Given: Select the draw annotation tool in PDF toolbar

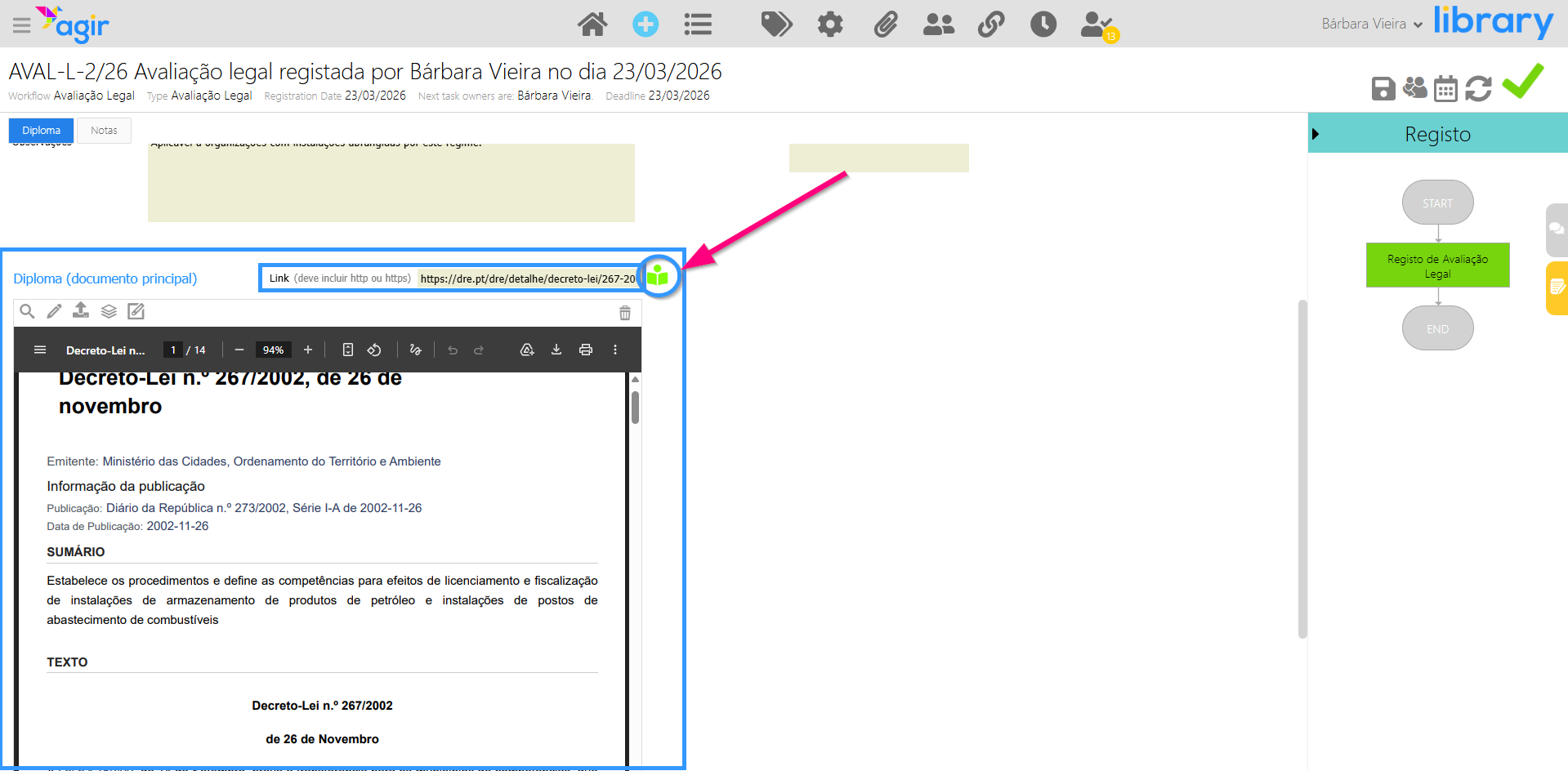Looking at the screenshot, I should 415,350.
